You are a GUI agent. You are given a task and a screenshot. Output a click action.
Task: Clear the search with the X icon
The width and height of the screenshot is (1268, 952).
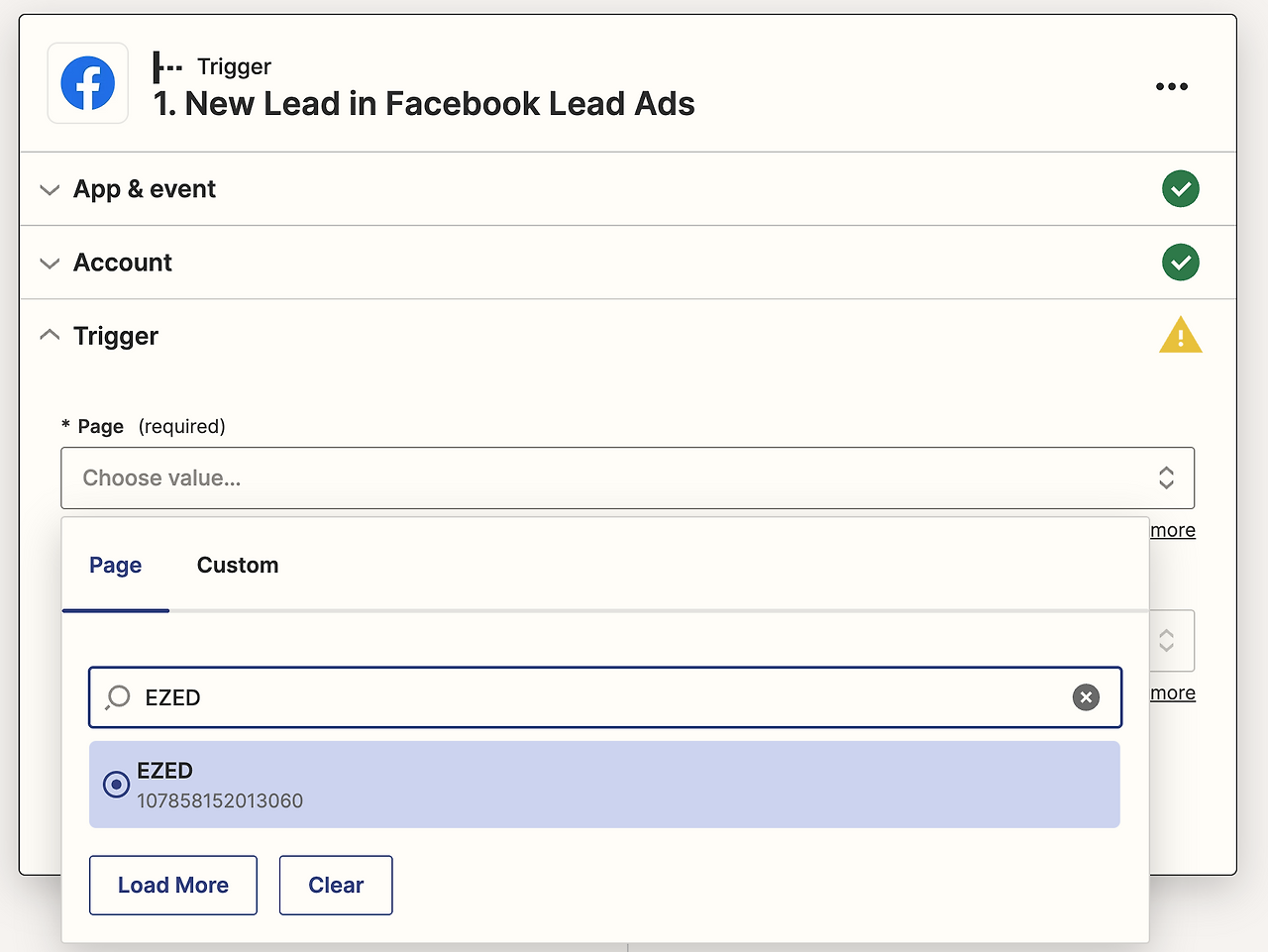pyautogui.click(x=1086, y=697)
